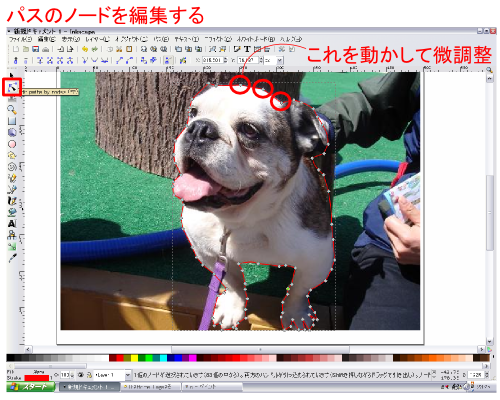Image resolution: width=500 pixels, height=400 pixels.
Task: Click the Windows スタート button
Action: [x=31, y=387]
